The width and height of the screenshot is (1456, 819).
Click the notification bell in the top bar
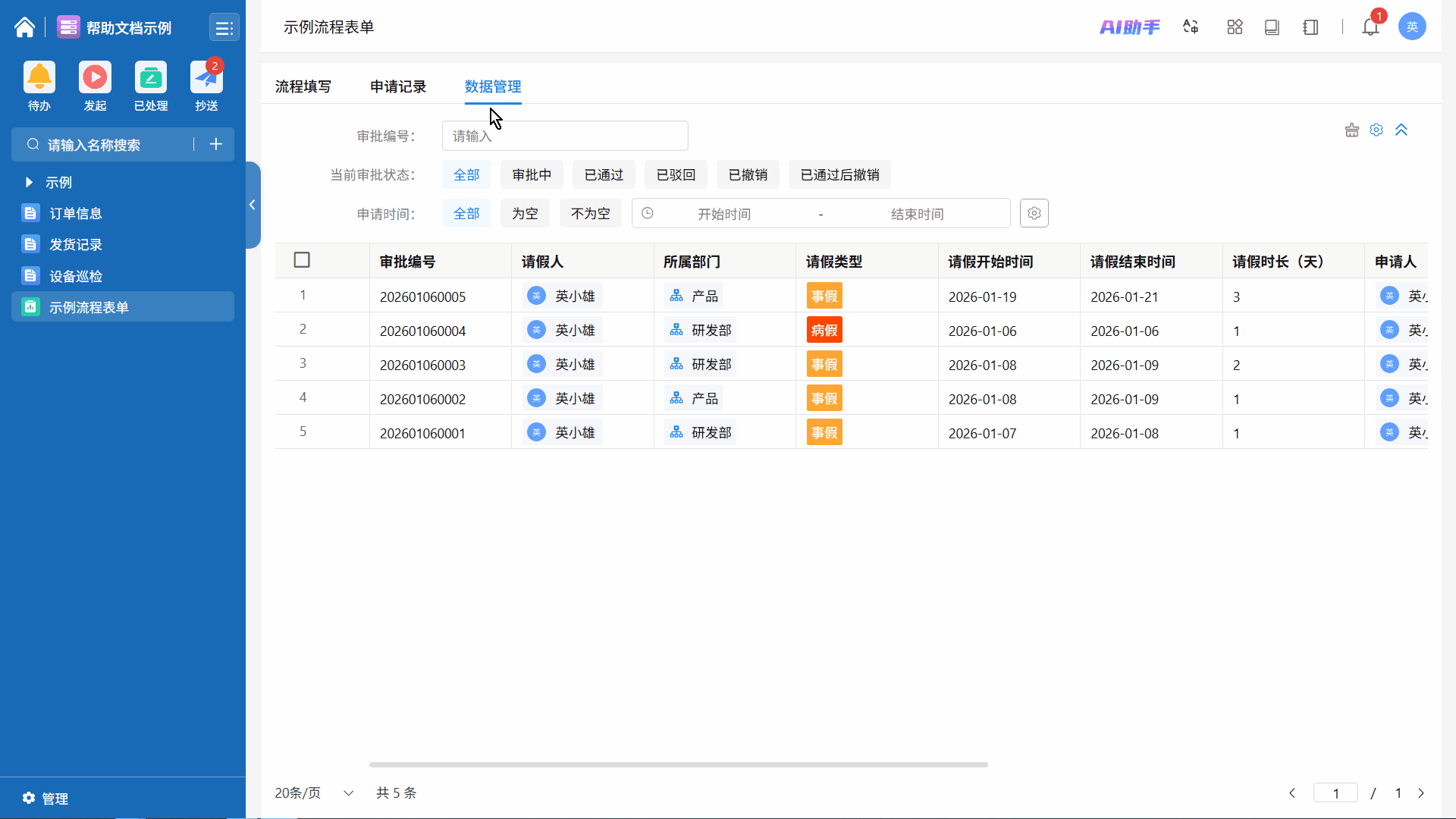[x=1370, y=27]
